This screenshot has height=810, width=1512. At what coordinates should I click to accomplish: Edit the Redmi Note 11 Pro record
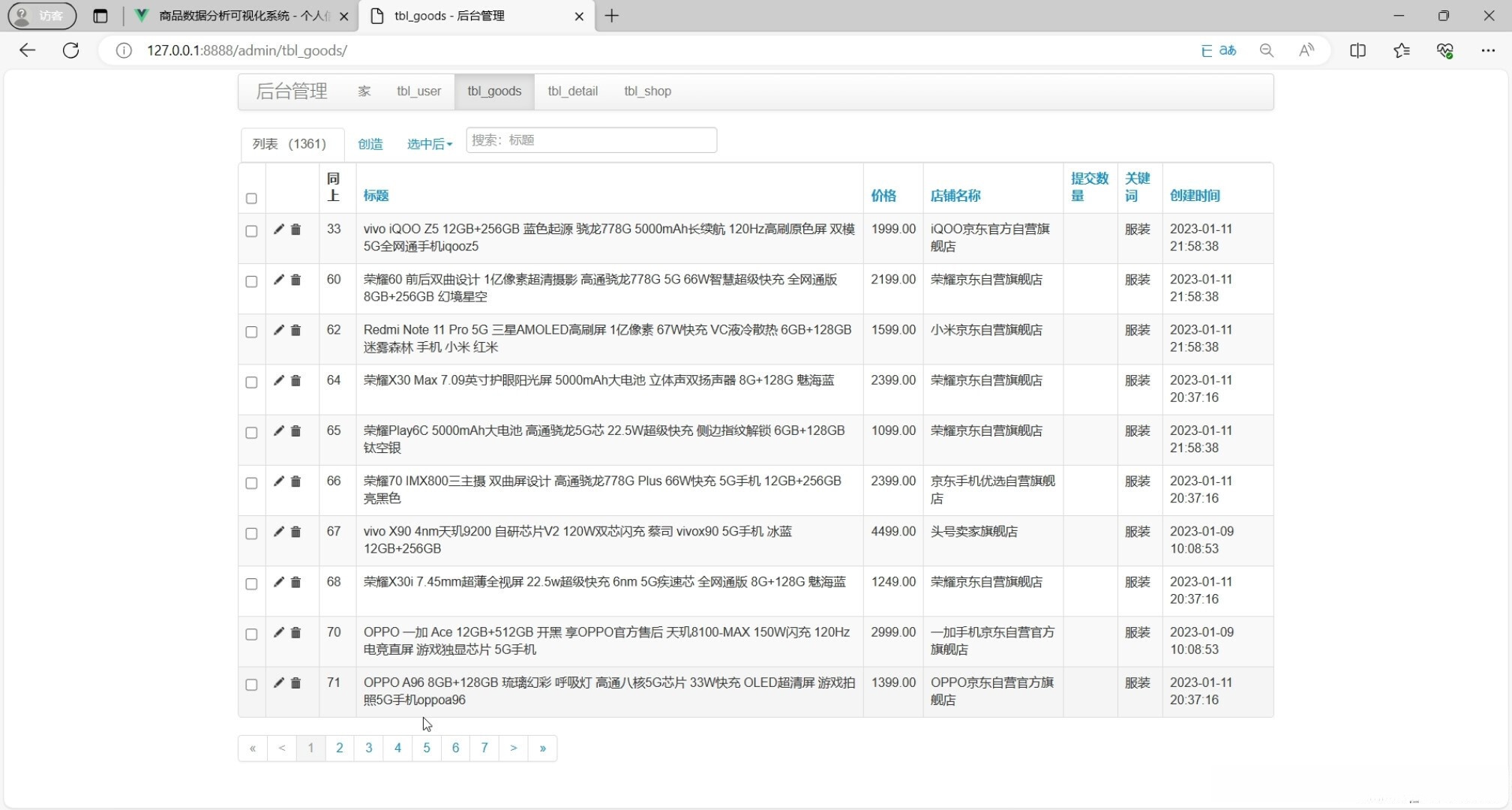[x=278, y=330]
